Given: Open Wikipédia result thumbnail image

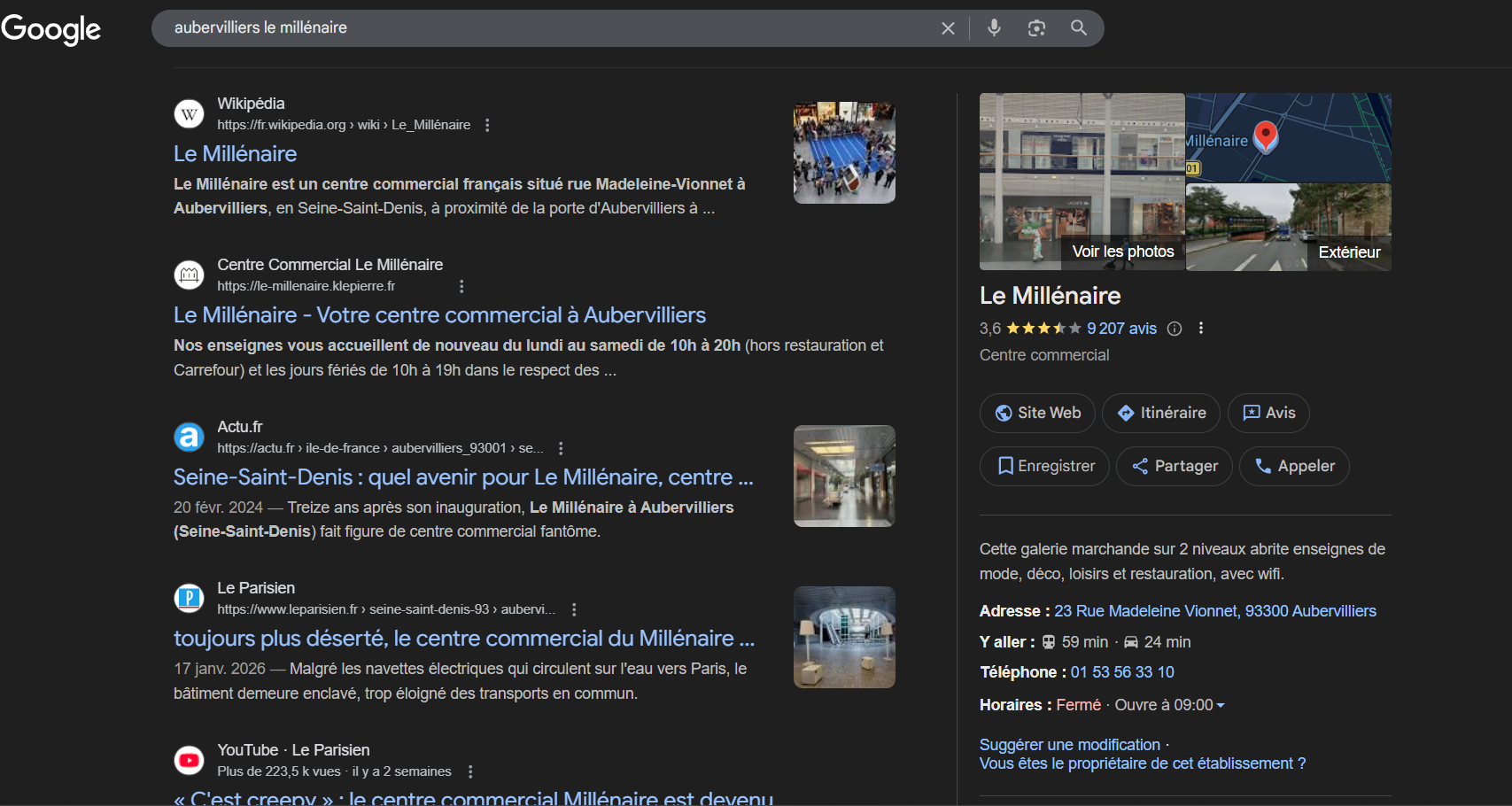Looking at the screenshot, I should tap(844, 152).
